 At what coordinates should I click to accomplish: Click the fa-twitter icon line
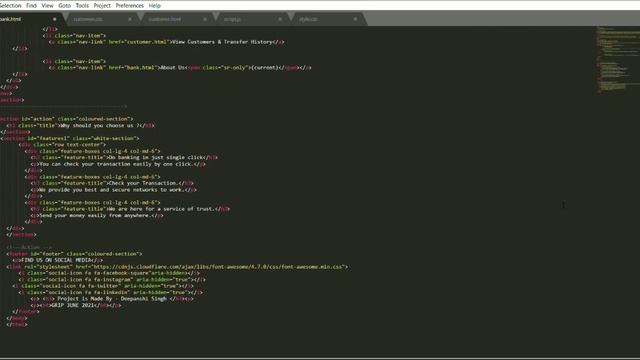[x=103, y=286]
